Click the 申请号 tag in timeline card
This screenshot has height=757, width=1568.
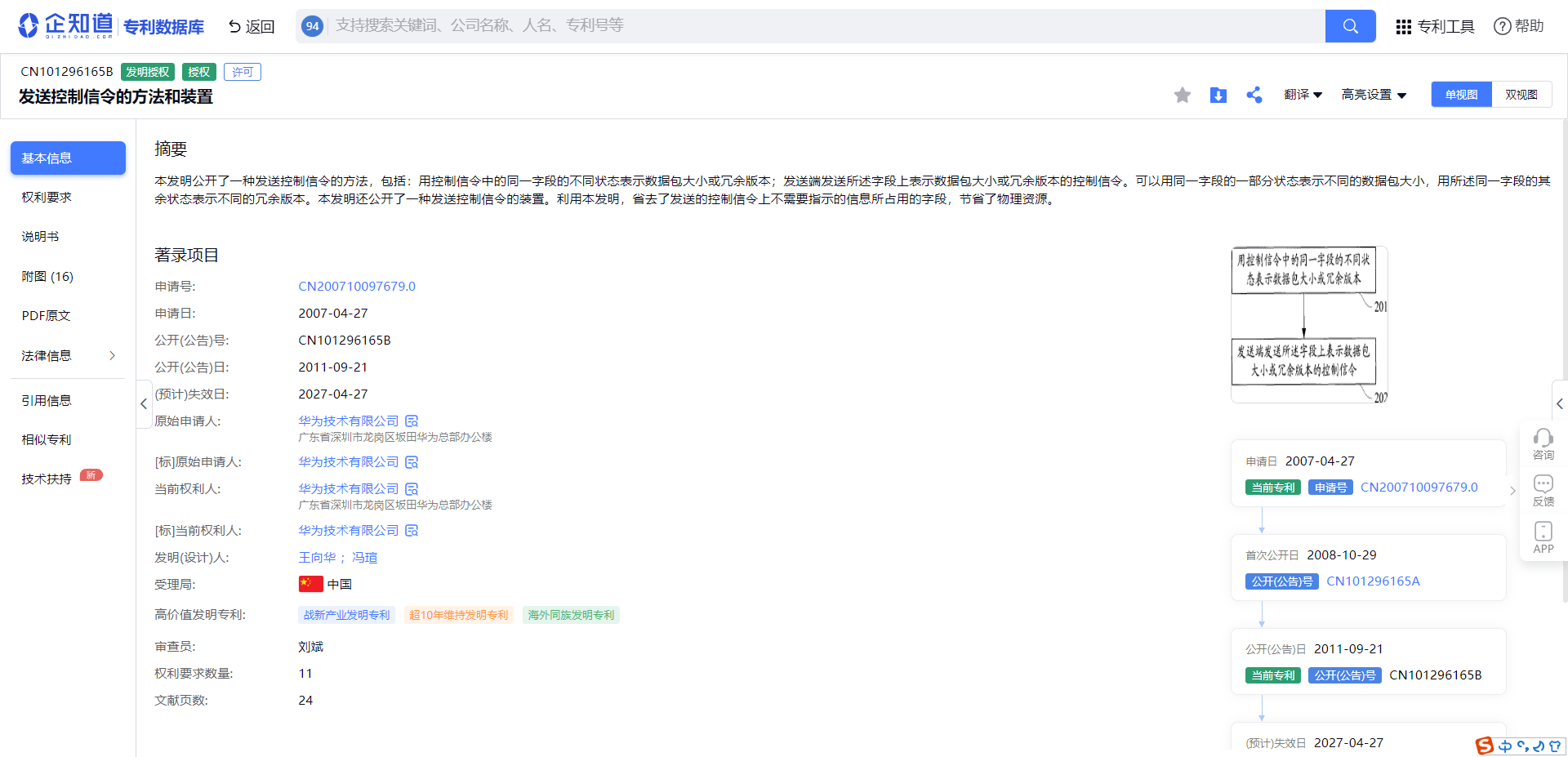coord(1330,488)
